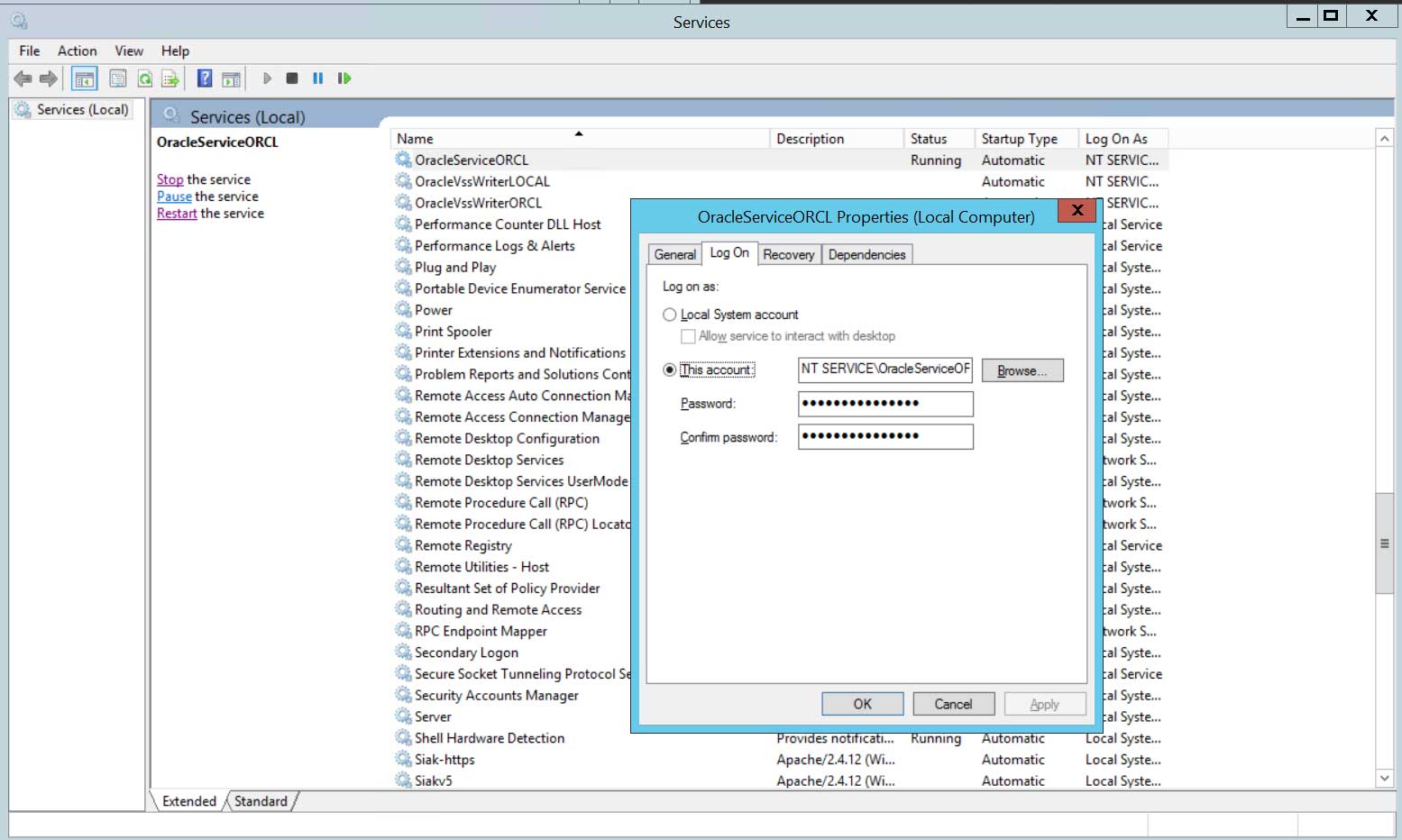The image size is (1402, 840).
Task: Refresh the services list with the toolbar icon
Action: [x=144, y=79]
